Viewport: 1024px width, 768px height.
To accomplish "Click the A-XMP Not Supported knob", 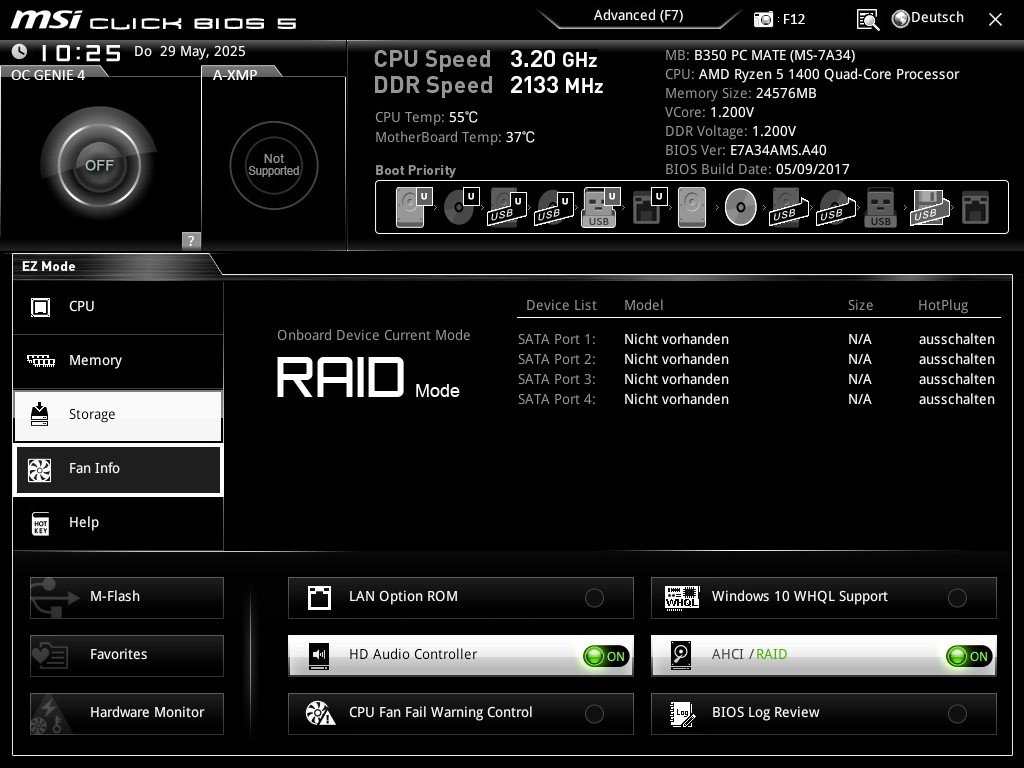I will [274, 165].
